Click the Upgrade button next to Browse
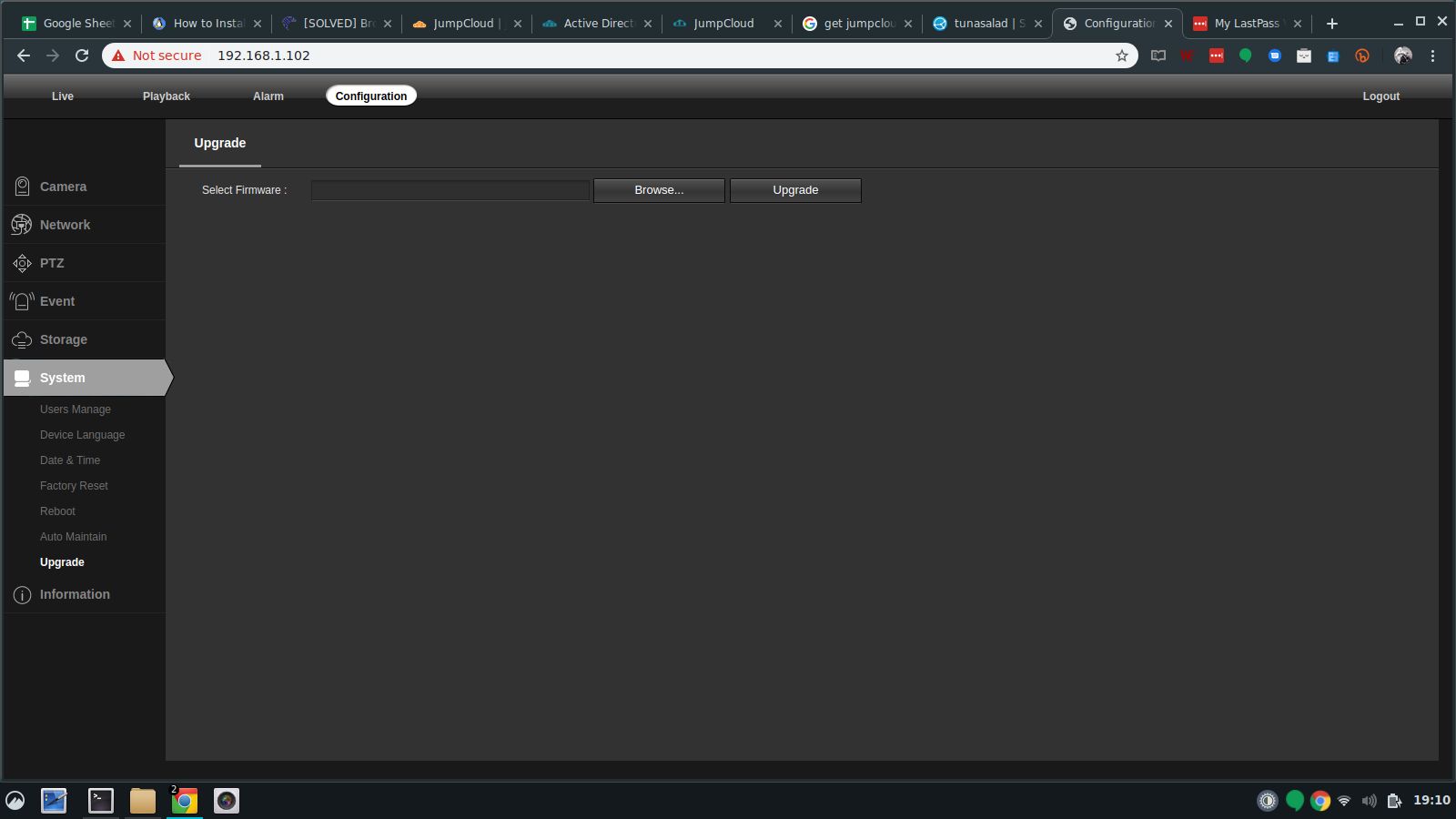 pyautogui.click(x=795, y=190)
